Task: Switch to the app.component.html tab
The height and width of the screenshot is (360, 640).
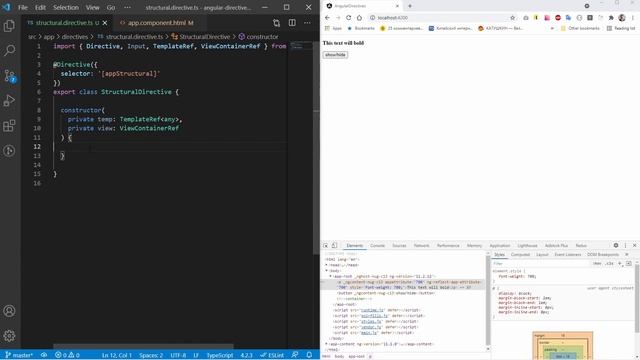Action: (156, 23)
